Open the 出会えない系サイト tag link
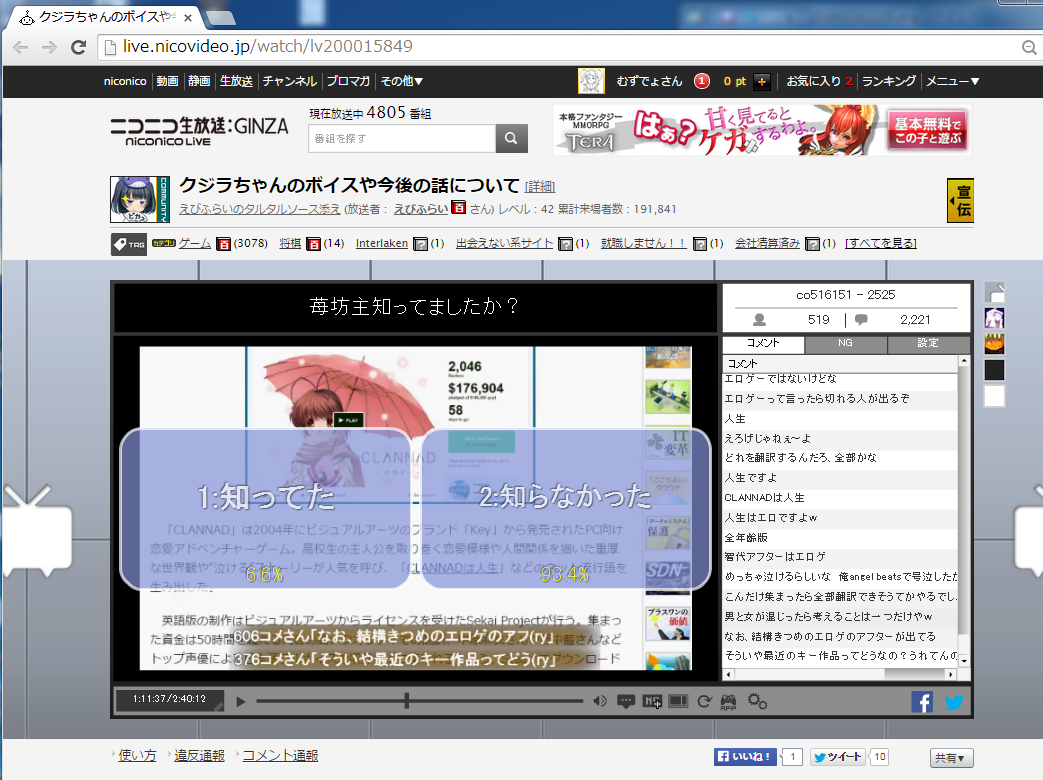This screenshot has width=1043, height=780. 504,243
